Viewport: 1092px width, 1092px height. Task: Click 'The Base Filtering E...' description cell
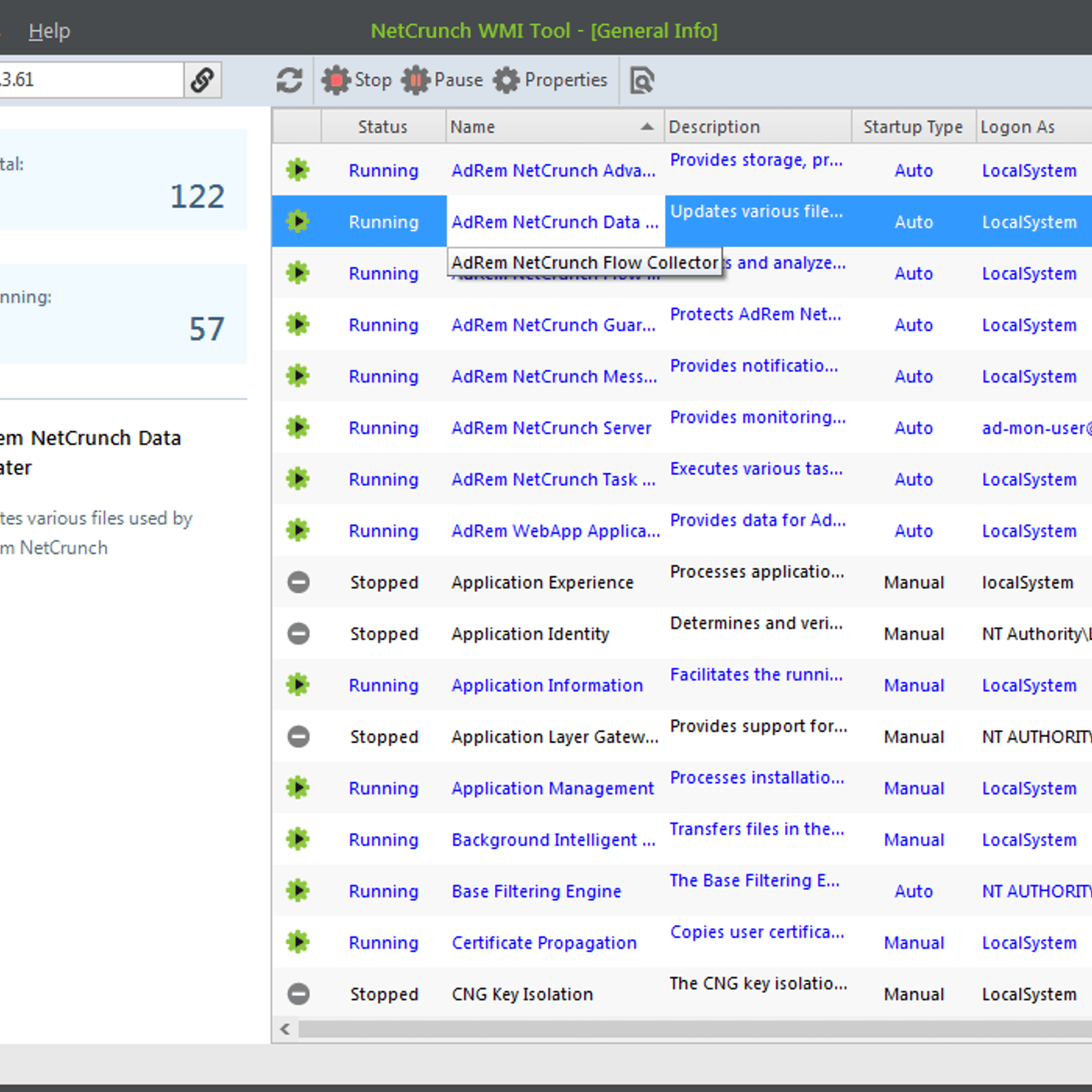[x=754, y=880]
